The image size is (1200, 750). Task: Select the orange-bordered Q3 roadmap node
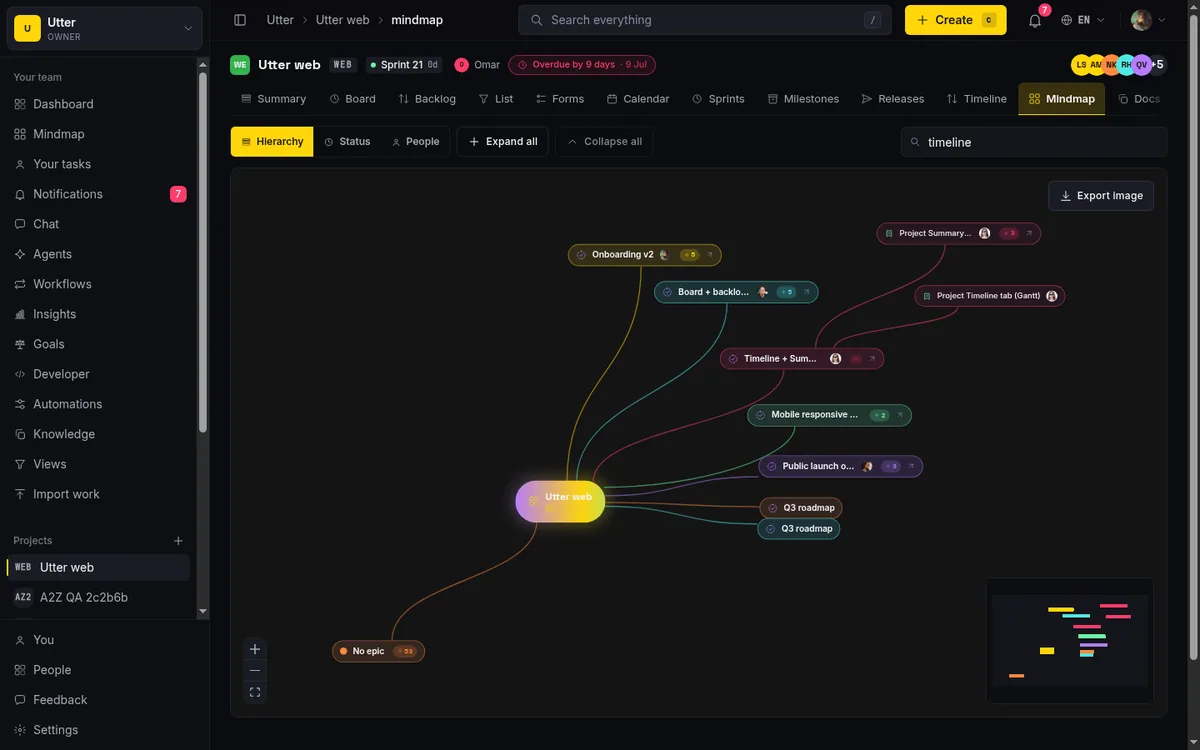pos(801,508)
